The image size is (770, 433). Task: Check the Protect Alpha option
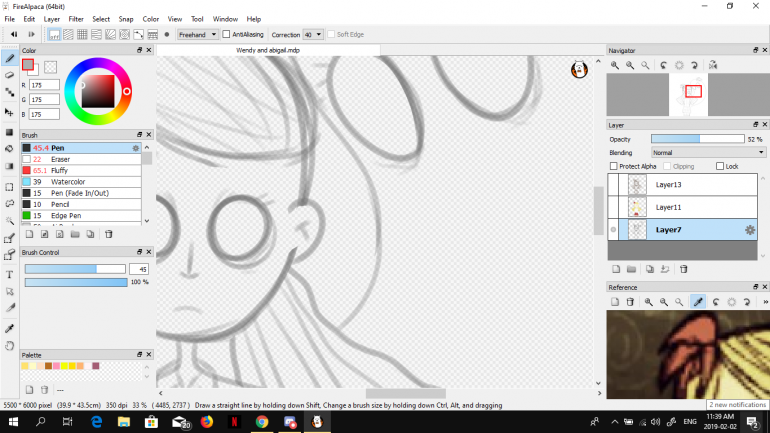pyautogui.click(x=614, y=166)
